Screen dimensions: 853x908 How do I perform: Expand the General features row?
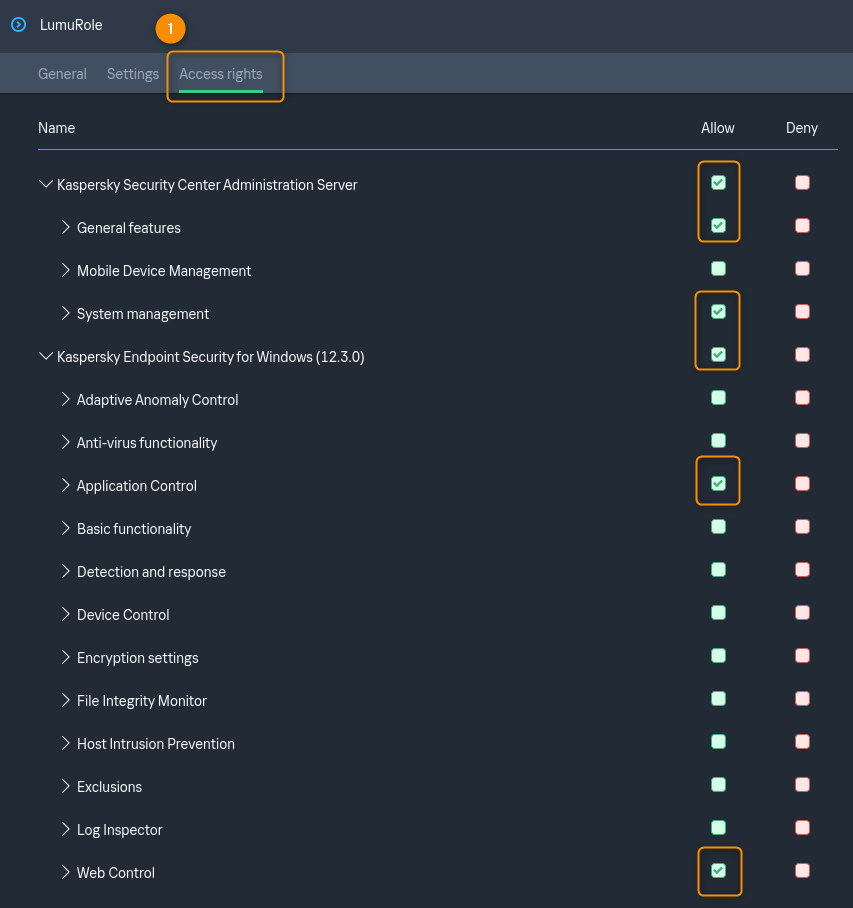coord(66,228)
